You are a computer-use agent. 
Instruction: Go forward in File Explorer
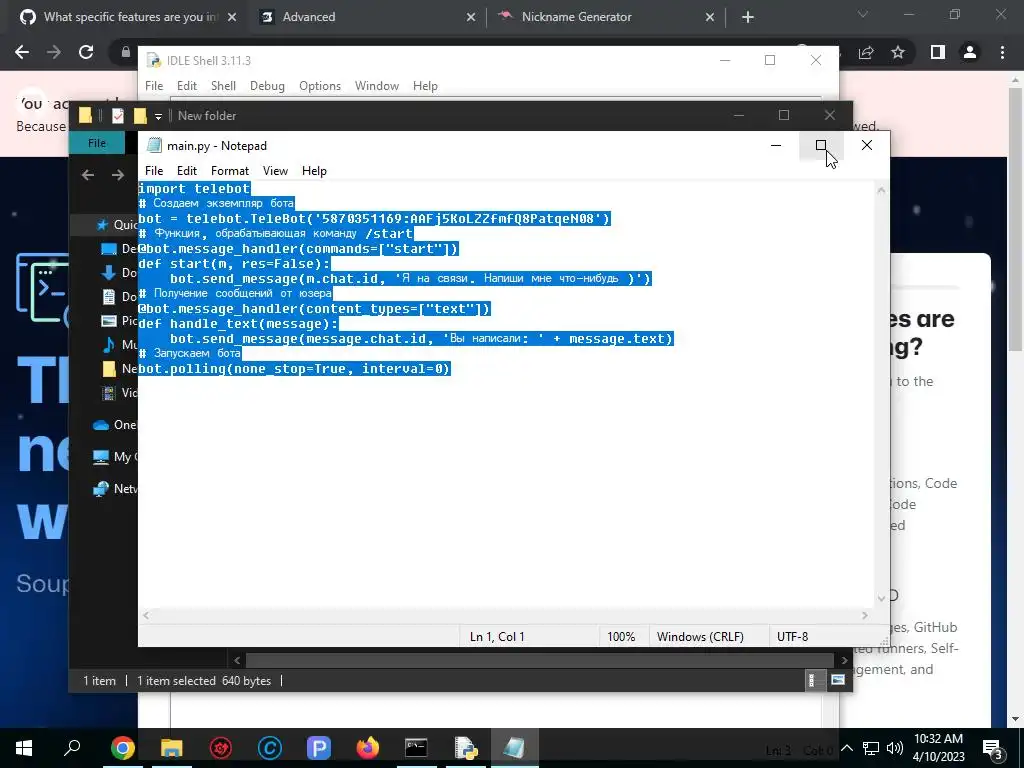click(x=118, y=175)
